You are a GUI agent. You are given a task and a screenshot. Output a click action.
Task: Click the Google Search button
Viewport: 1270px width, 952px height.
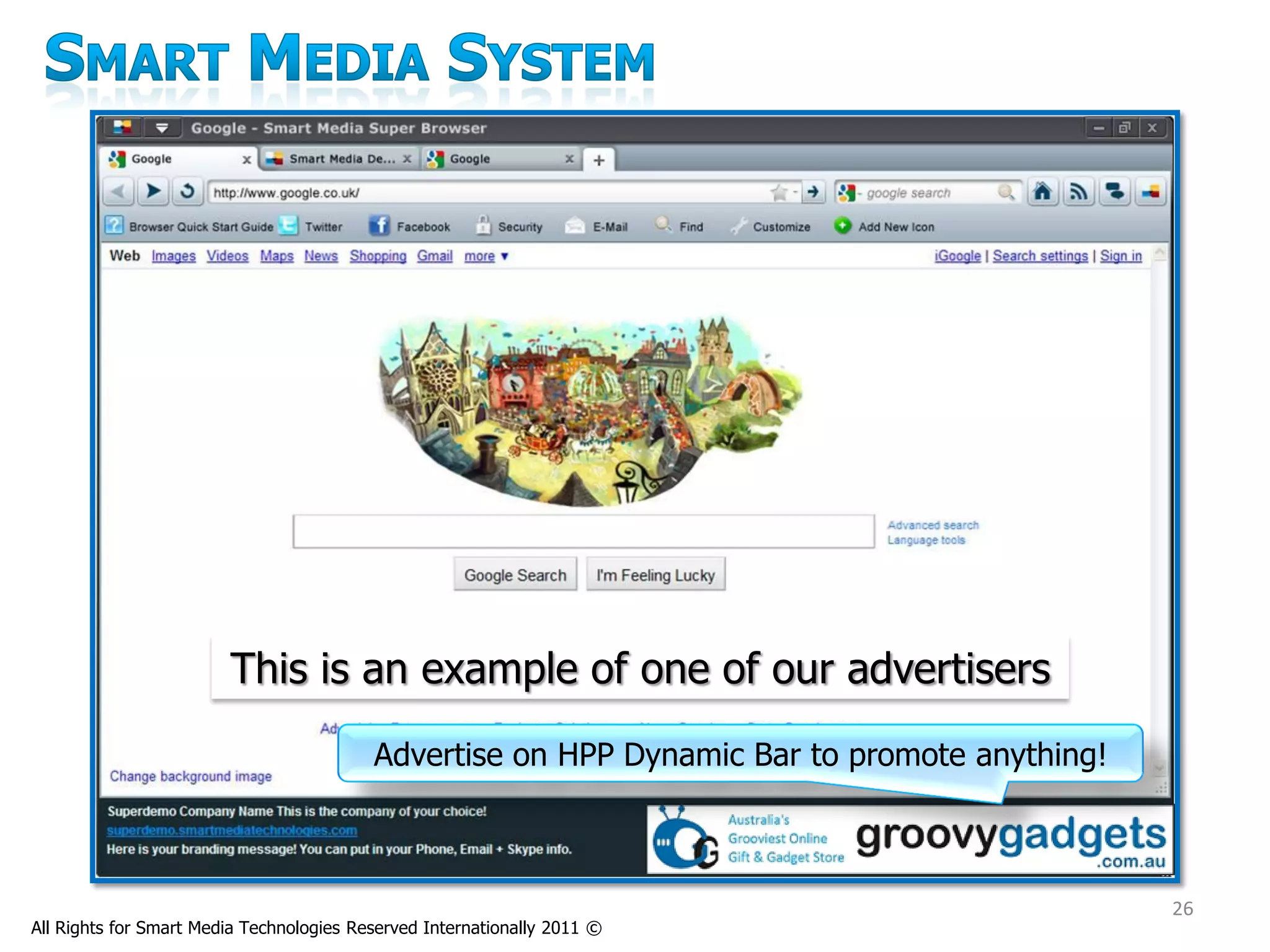click(515, 575)
